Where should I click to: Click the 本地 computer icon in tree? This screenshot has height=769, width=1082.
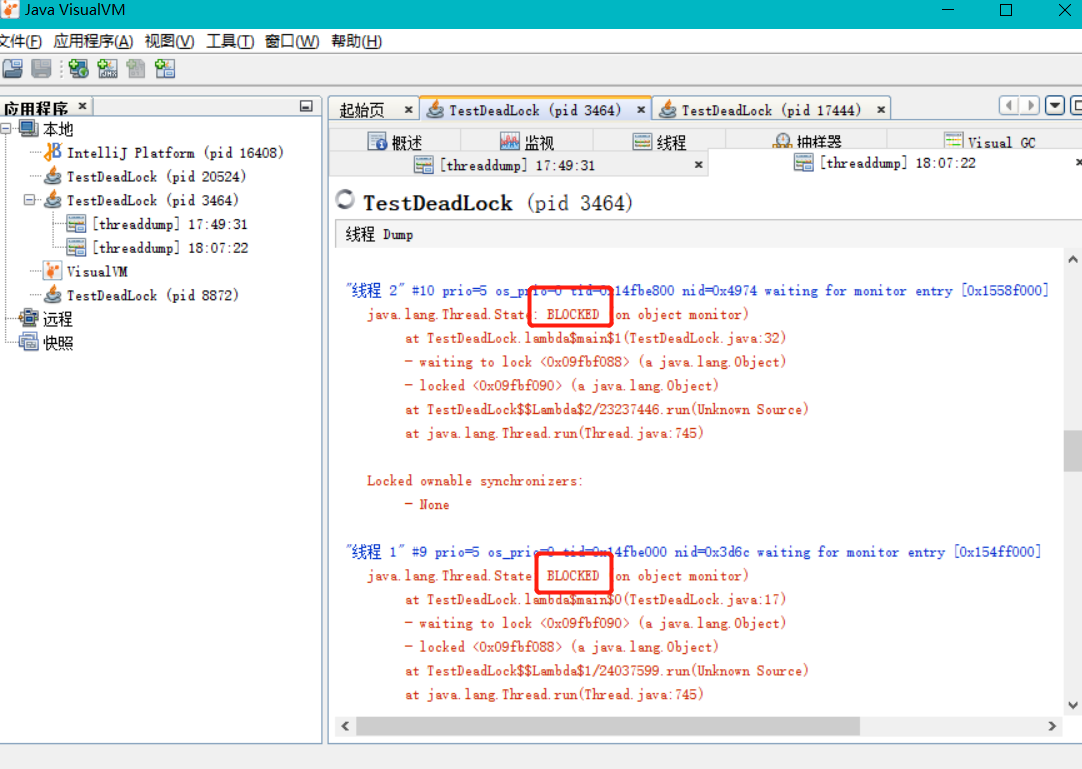29,129
